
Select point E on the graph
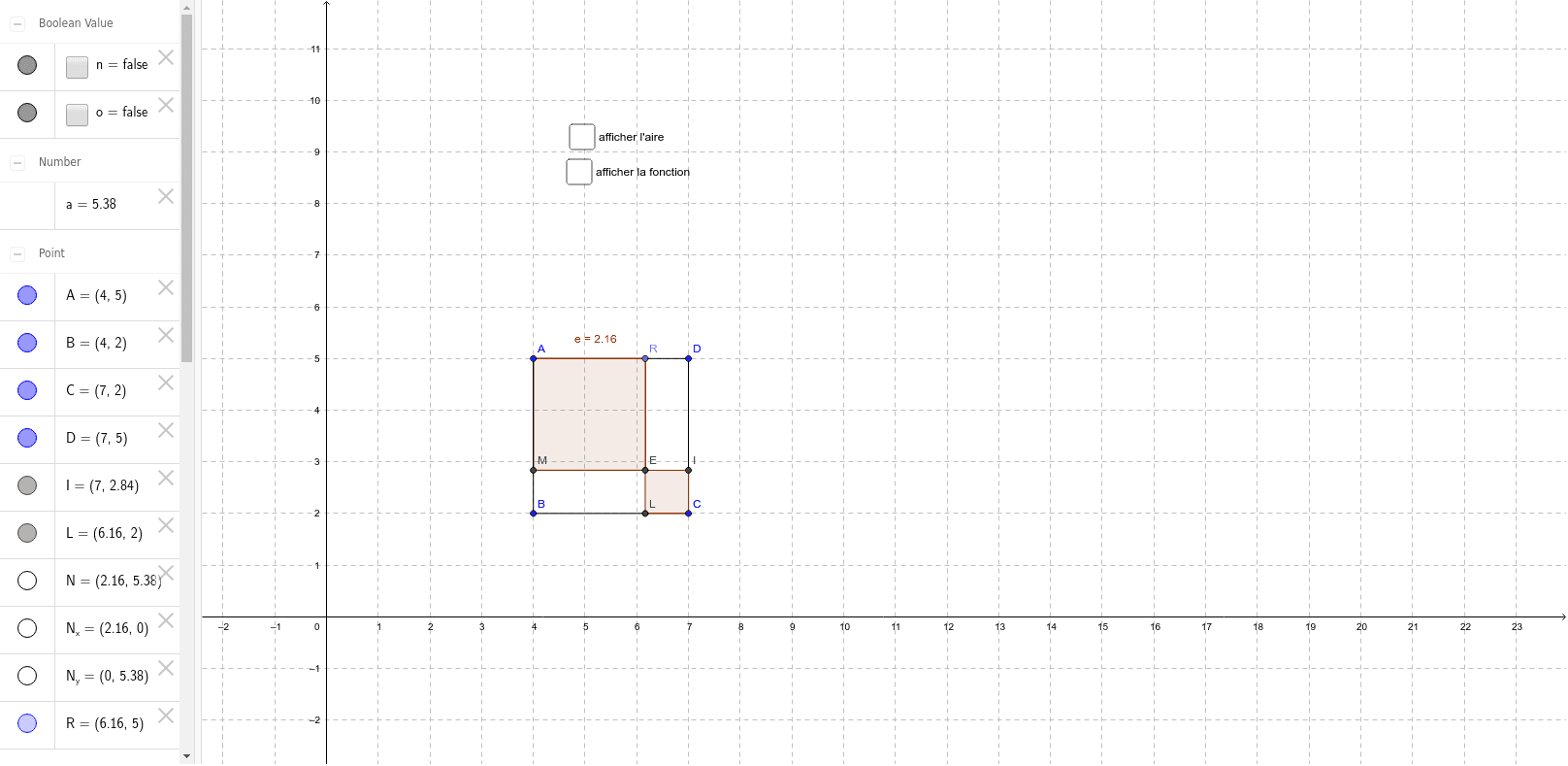click(x=645, y=471)
